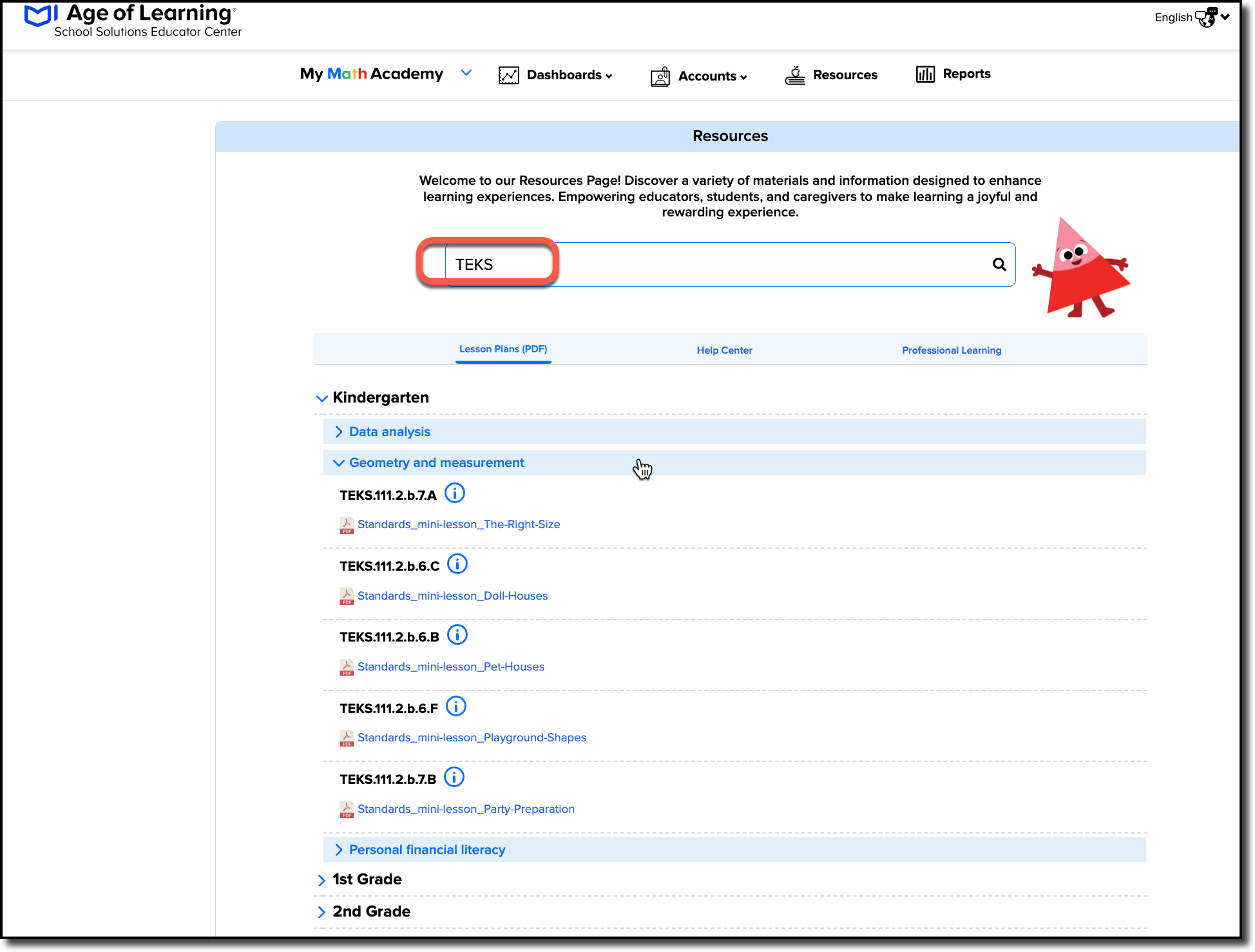This screenshot has height=952, width=1255.
Task: Open the My Math Academy product dropdown
Action: (x=466, y=73)
